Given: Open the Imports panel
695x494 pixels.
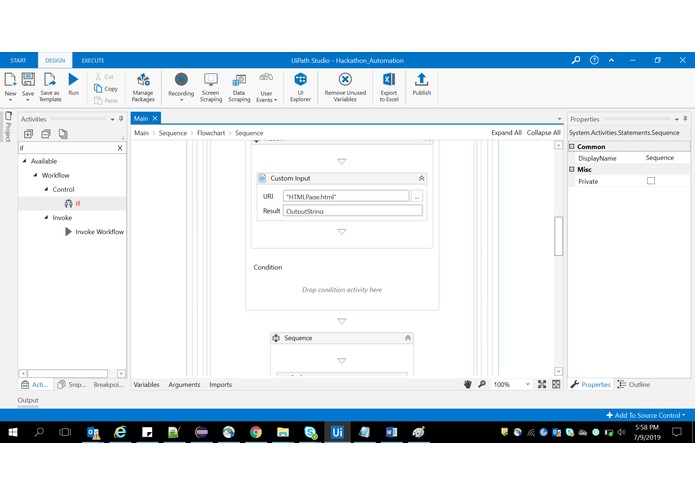Looking at the screenshot, I should (220, 385).
